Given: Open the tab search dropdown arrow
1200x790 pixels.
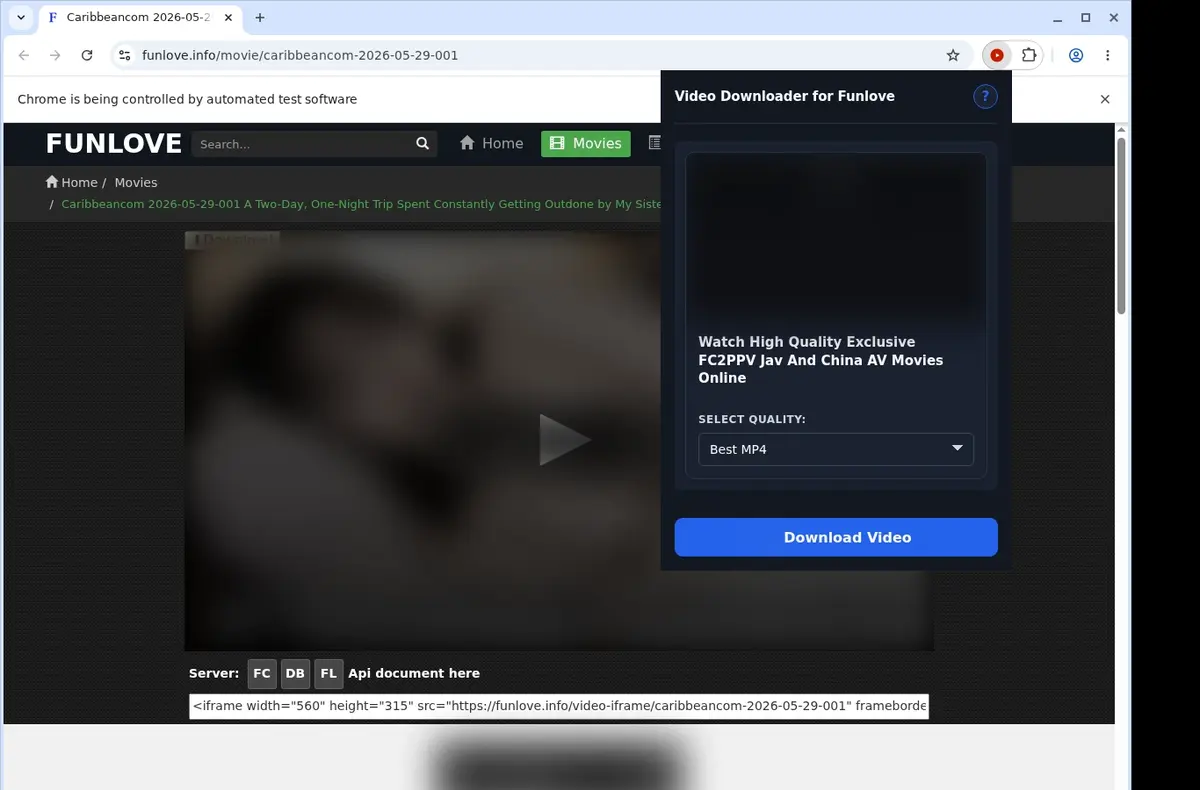Looking at the screenshot, I should [20, 18].
